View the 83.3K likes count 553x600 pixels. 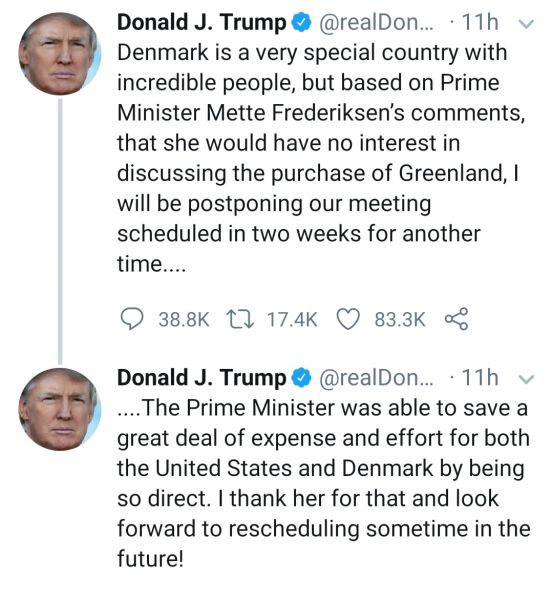tap(400, 320)
